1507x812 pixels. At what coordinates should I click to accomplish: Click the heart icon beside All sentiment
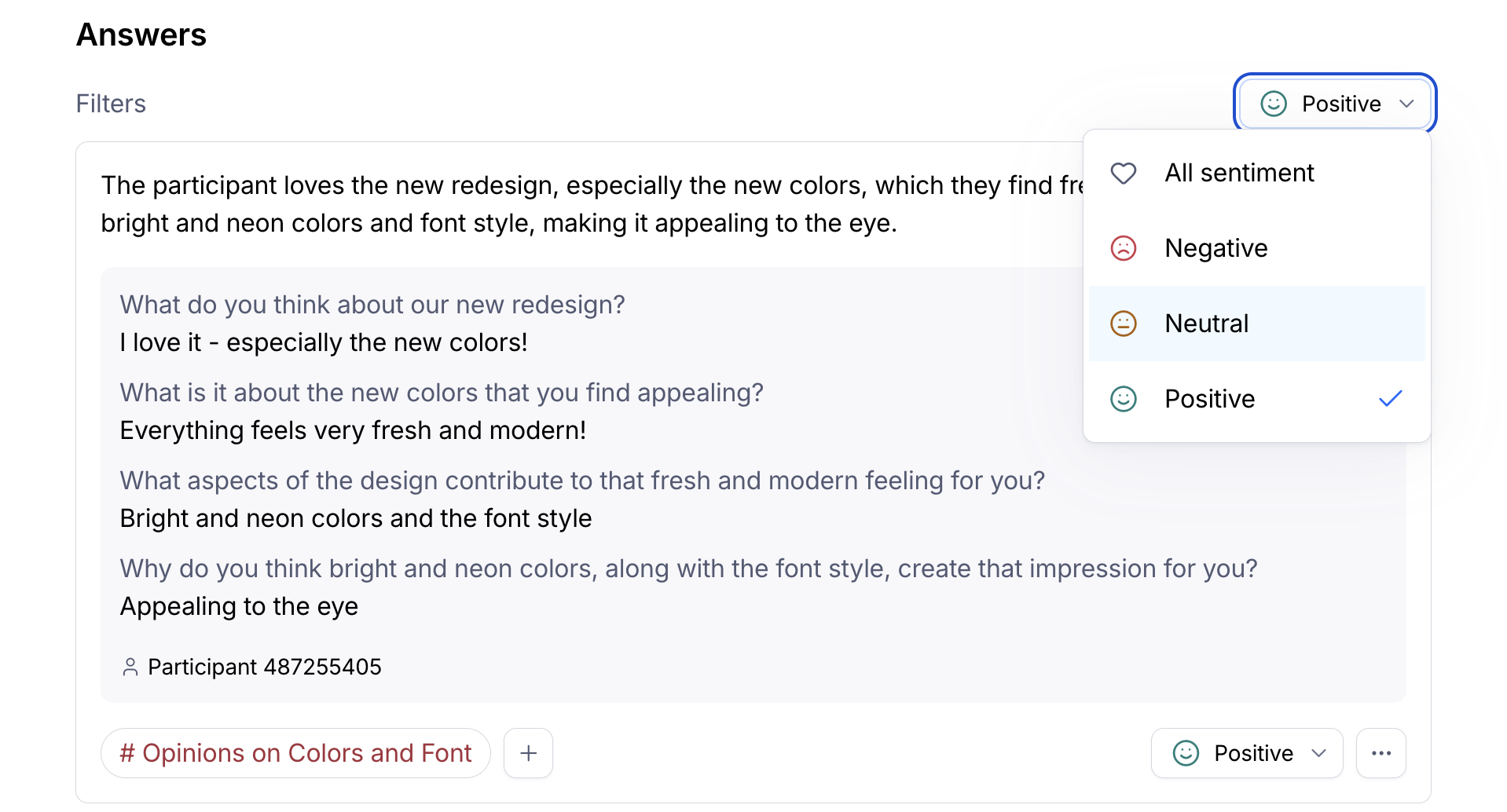click(1124, 173)
